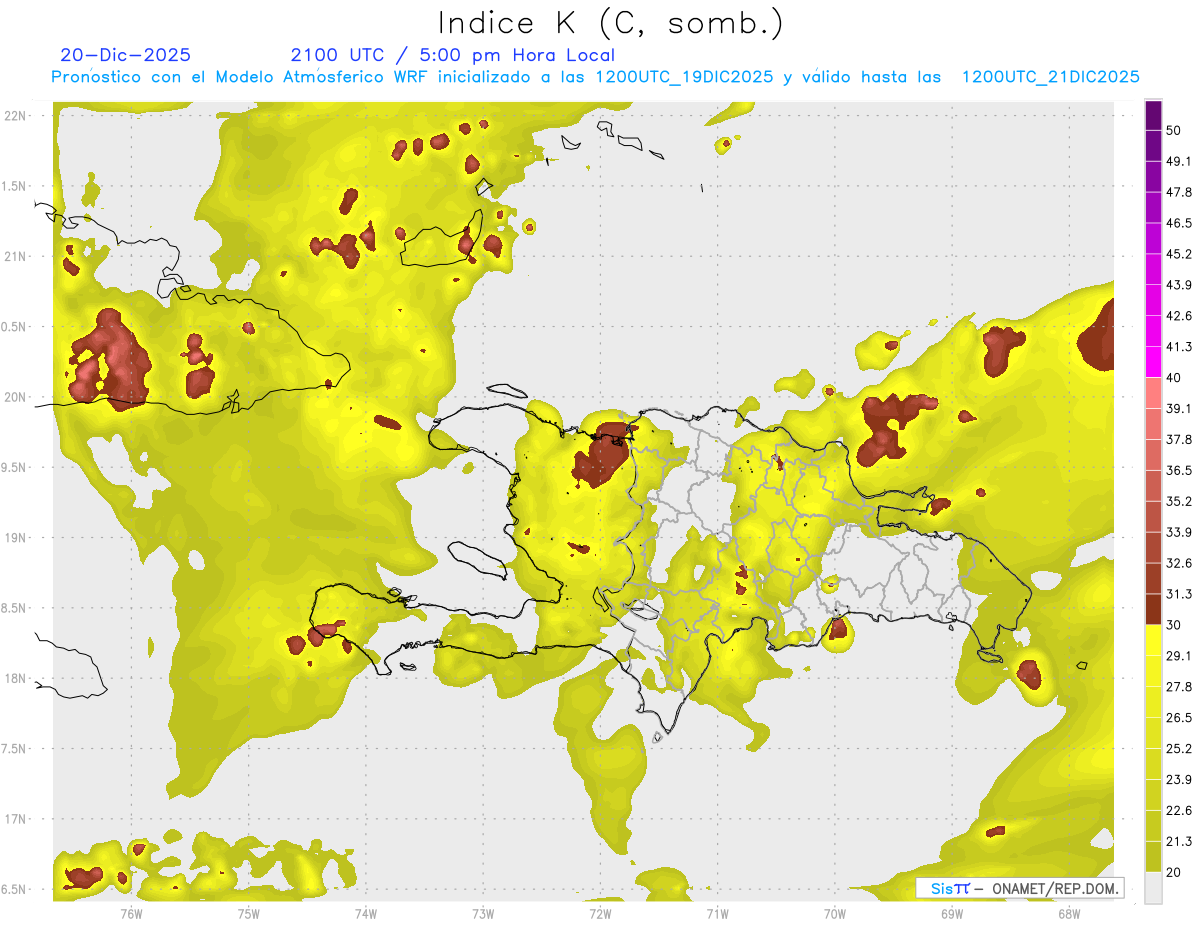Click the colorbar value '21.3'
This screenshot has height=927, width=1200.
coord(1179,843)
